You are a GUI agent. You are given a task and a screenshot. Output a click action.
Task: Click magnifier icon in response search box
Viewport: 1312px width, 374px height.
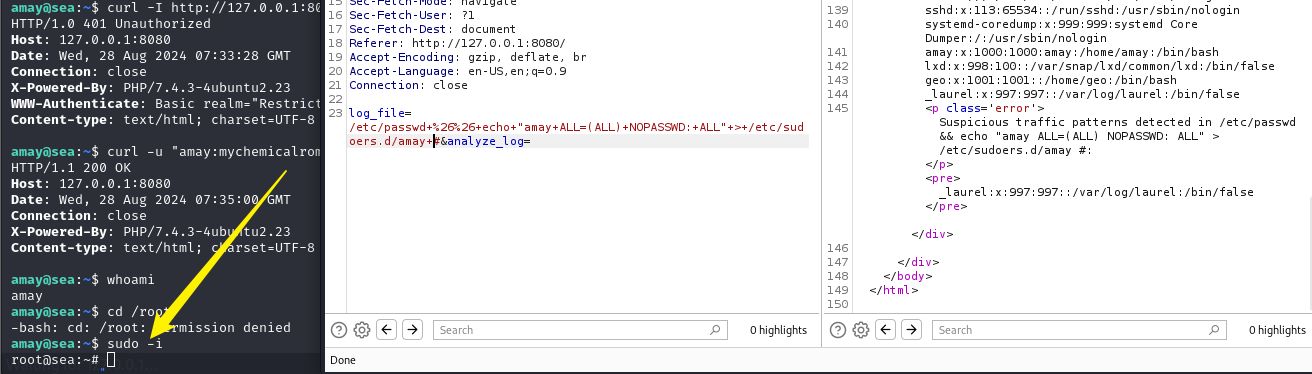[1214, 330]
